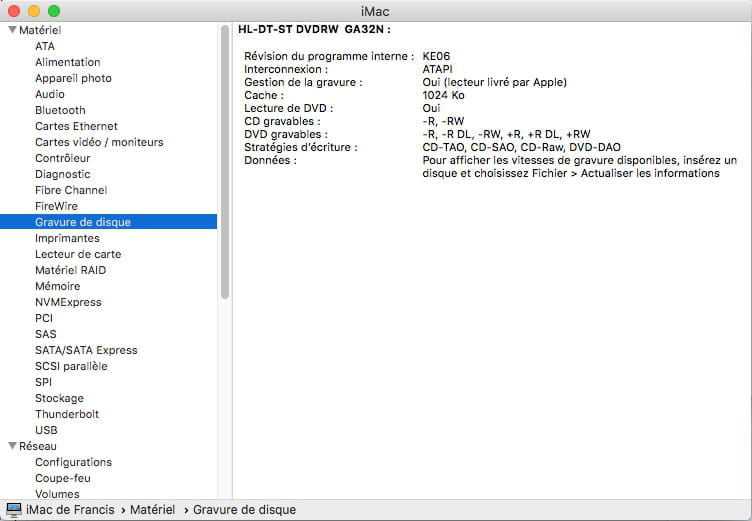Click the sidebar vertical scrollbar
This screenshot has height=521, width=752.
click(x=225, y=162)
